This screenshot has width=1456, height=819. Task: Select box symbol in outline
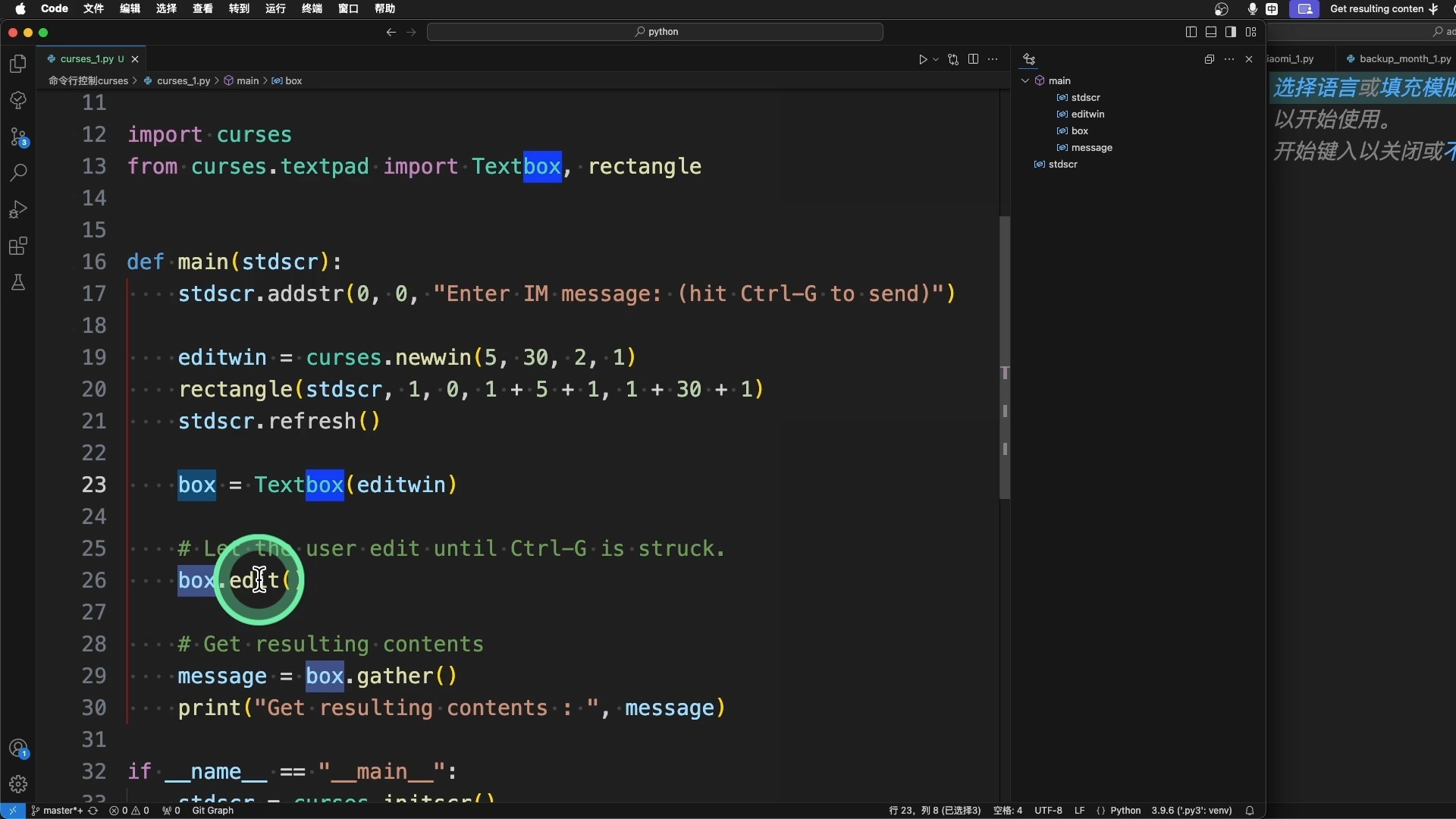click(1079, 131)
